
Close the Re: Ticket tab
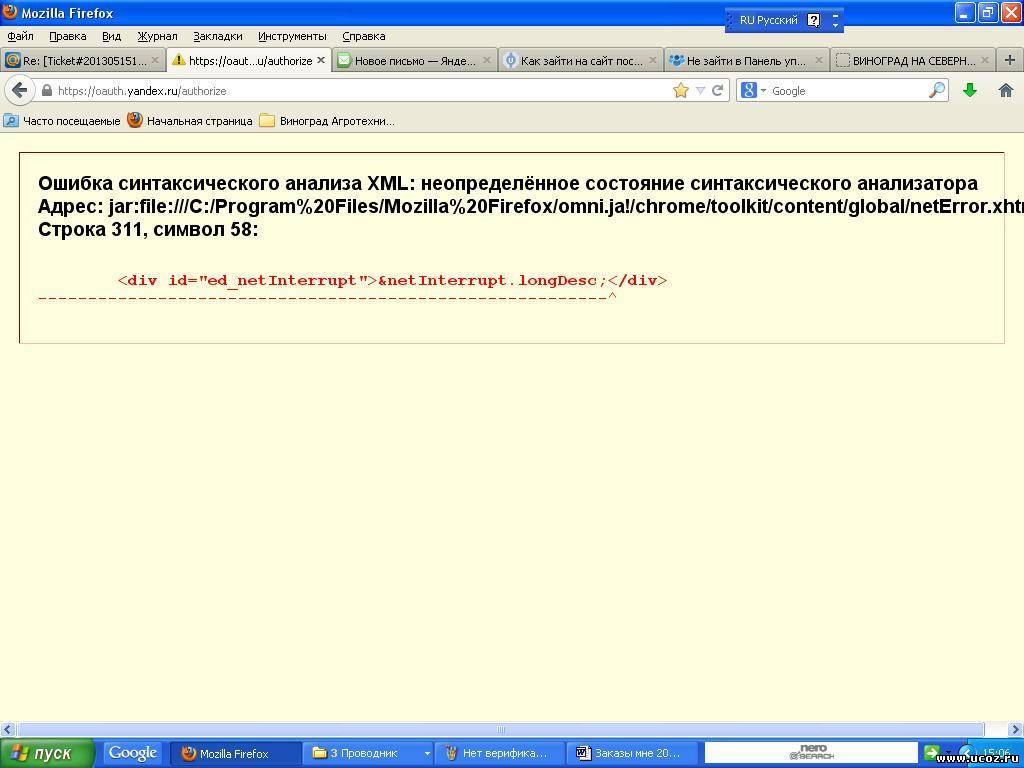(x=155, y=60)
